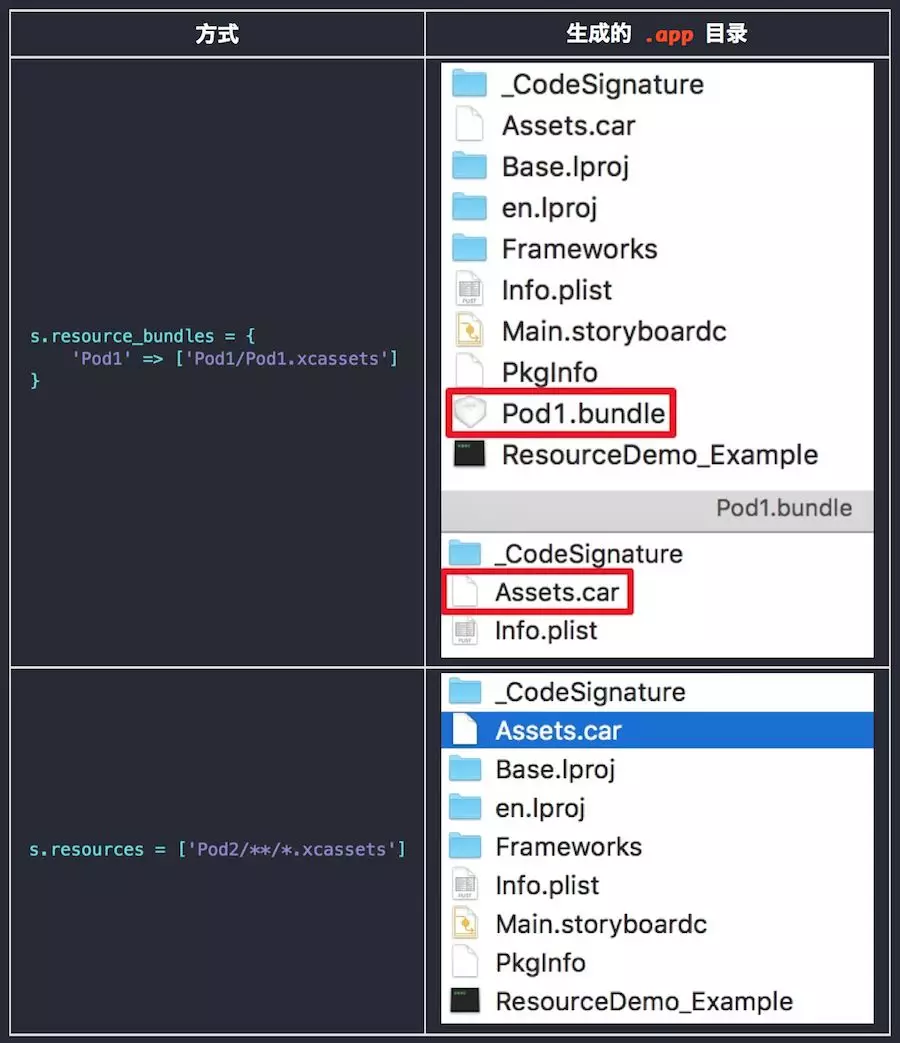Screen dimensions: 900x1043
Task: Click the Pod1.bundle shield icon
Action: coord(468,414)
